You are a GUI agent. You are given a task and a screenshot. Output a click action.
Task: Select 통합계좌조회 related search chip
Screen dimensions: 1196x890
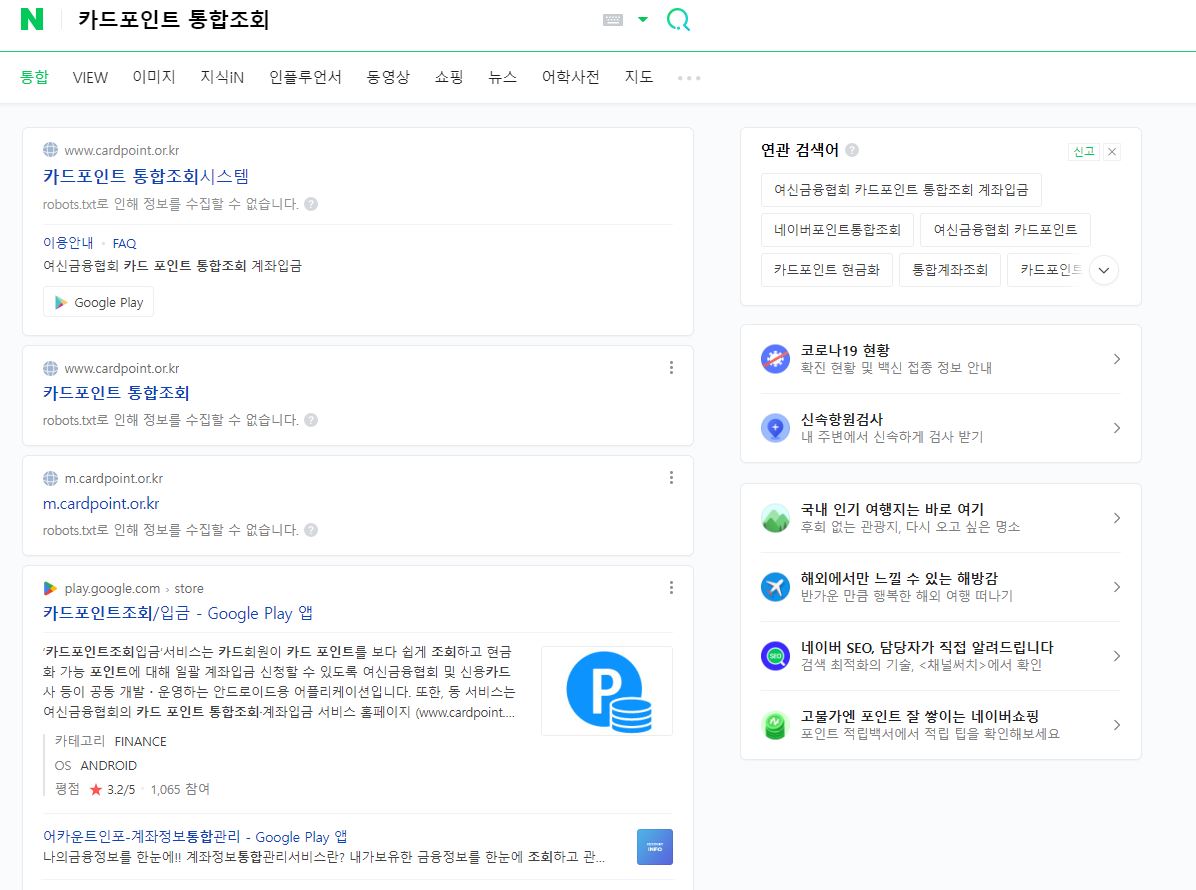coord(950,270)
